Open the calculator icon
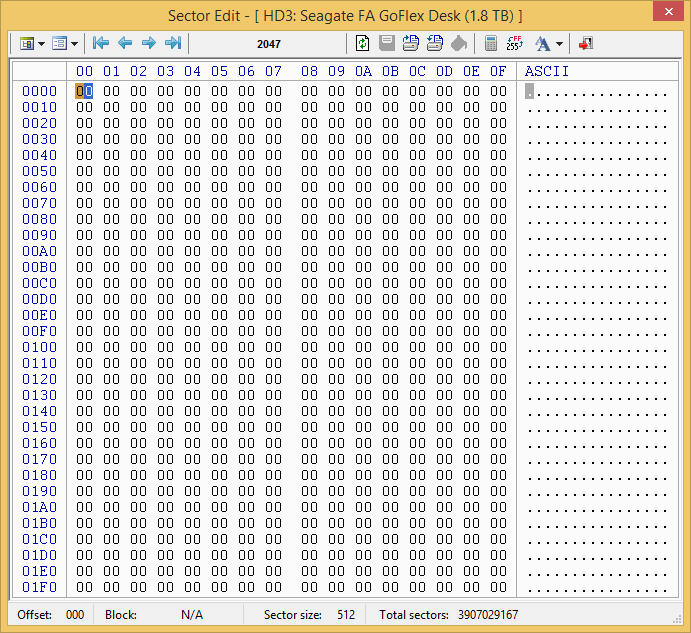 490,44
